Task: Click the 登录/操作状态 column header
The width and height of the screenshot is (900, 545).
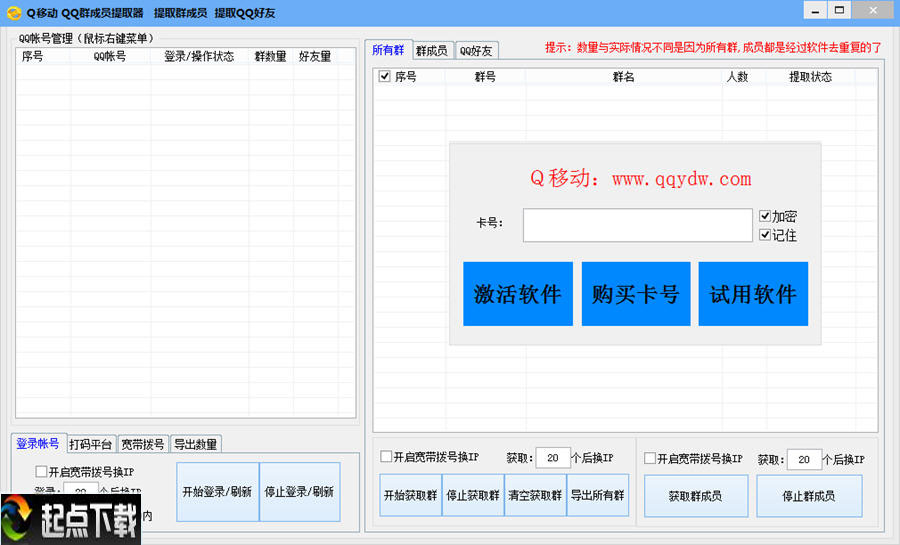Action: click(x=199, y=56)
